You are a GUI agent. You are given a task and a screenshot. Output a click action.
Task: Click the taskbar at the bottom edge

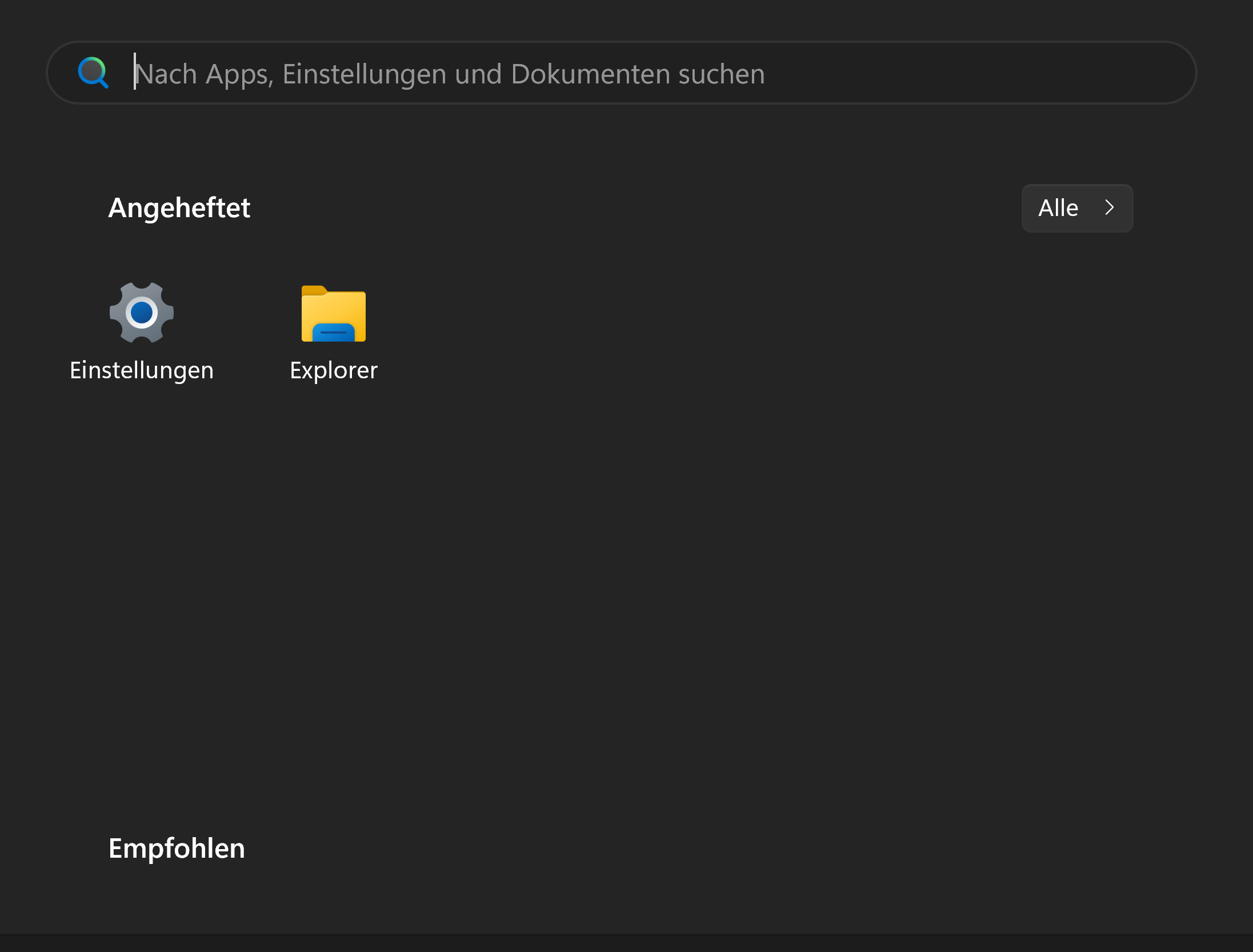point(626,943)
